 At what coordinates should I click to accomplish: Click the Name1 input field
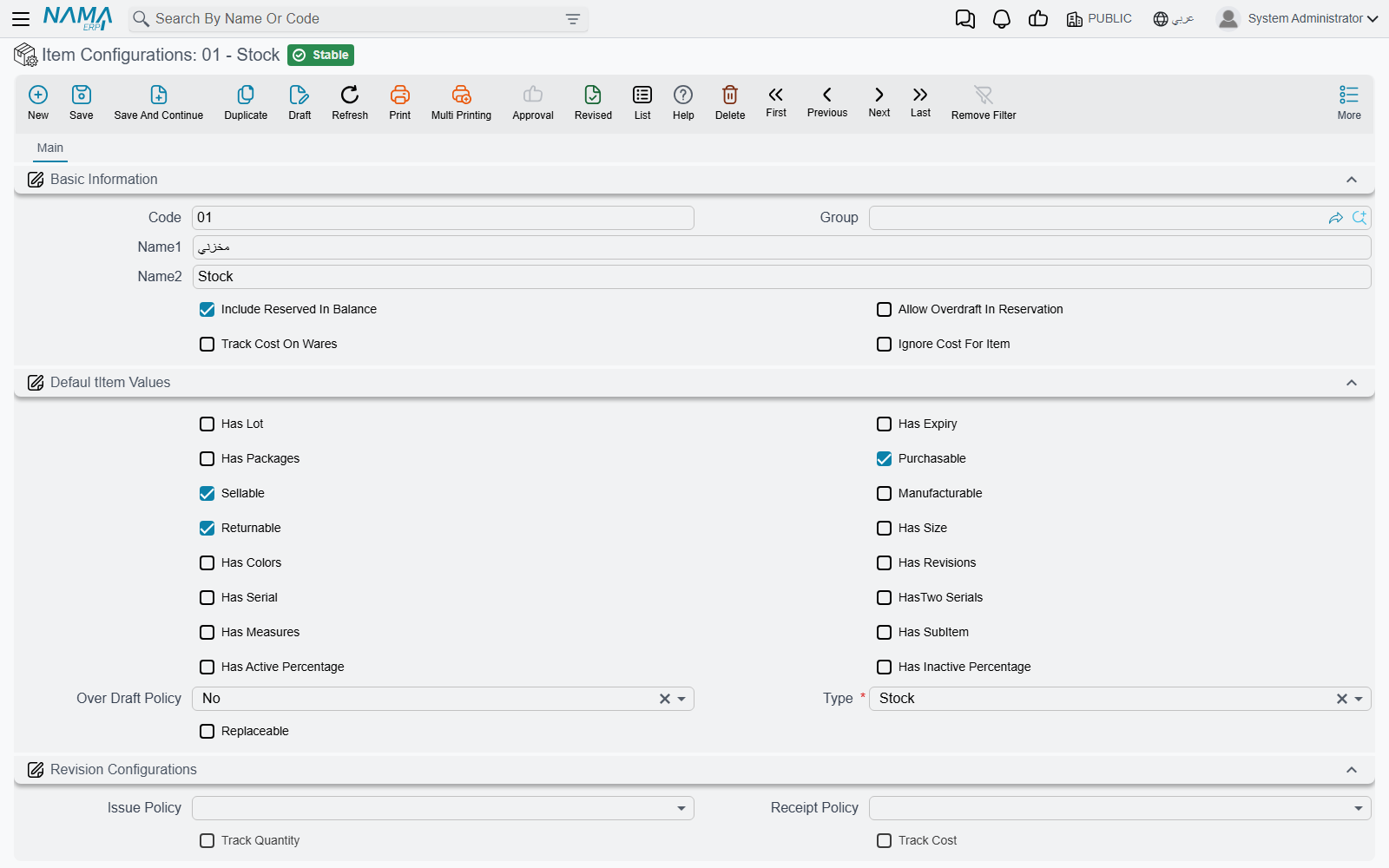click(x=781, y=247)
